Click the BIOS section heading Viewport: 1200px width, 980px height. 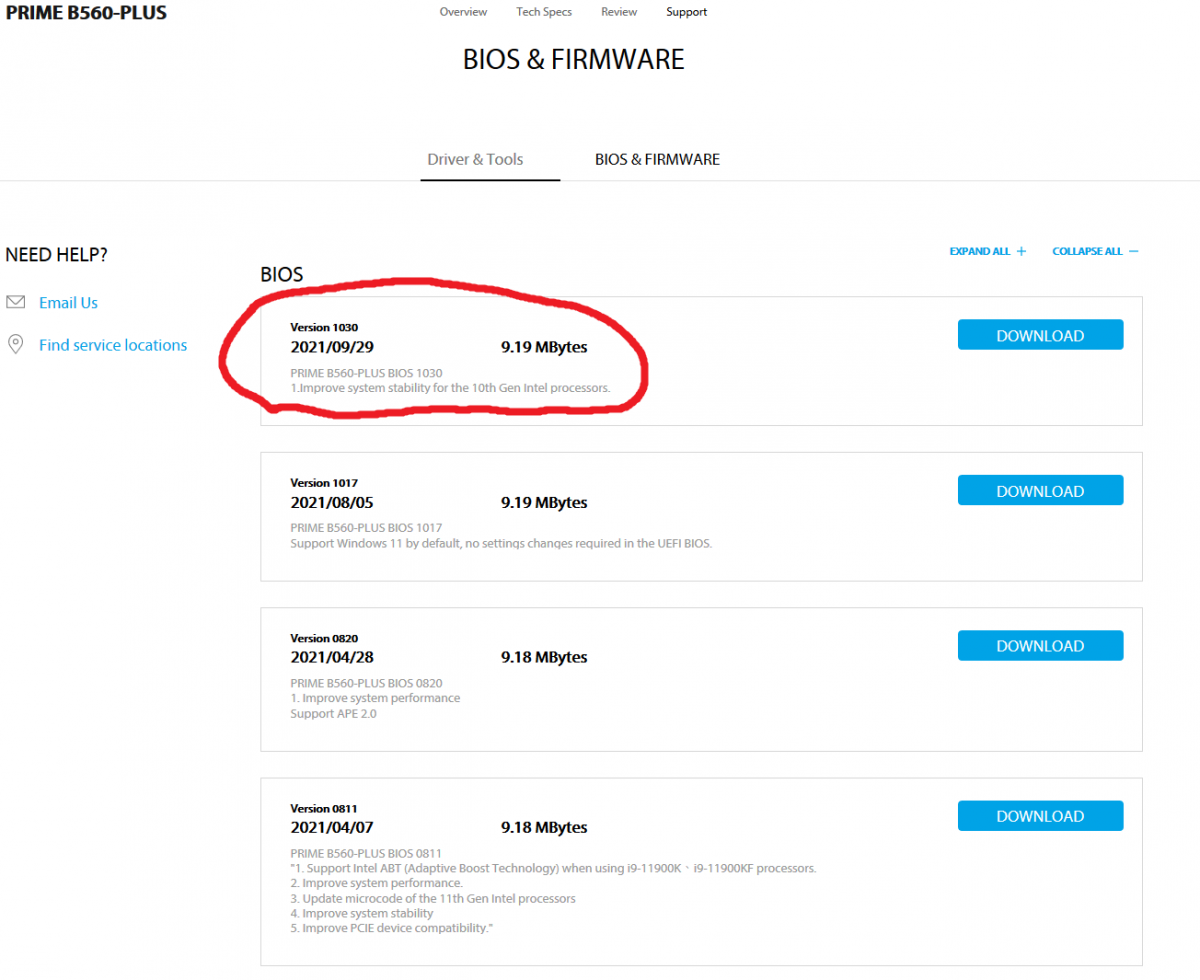(x=282, y=274)
